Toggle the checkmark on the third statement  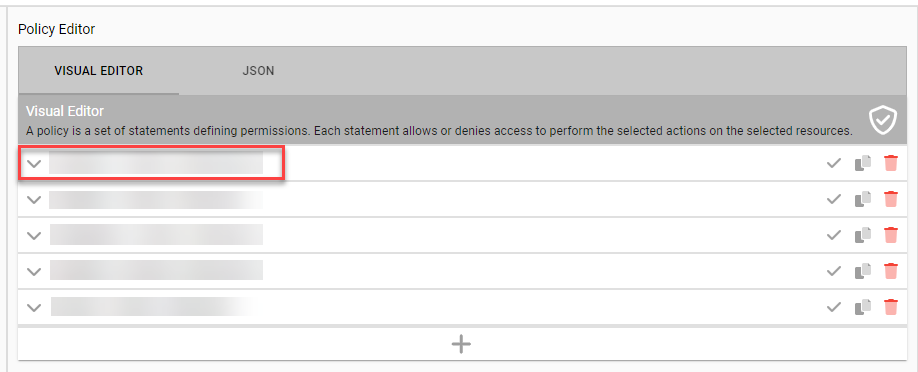pos(834,235)
